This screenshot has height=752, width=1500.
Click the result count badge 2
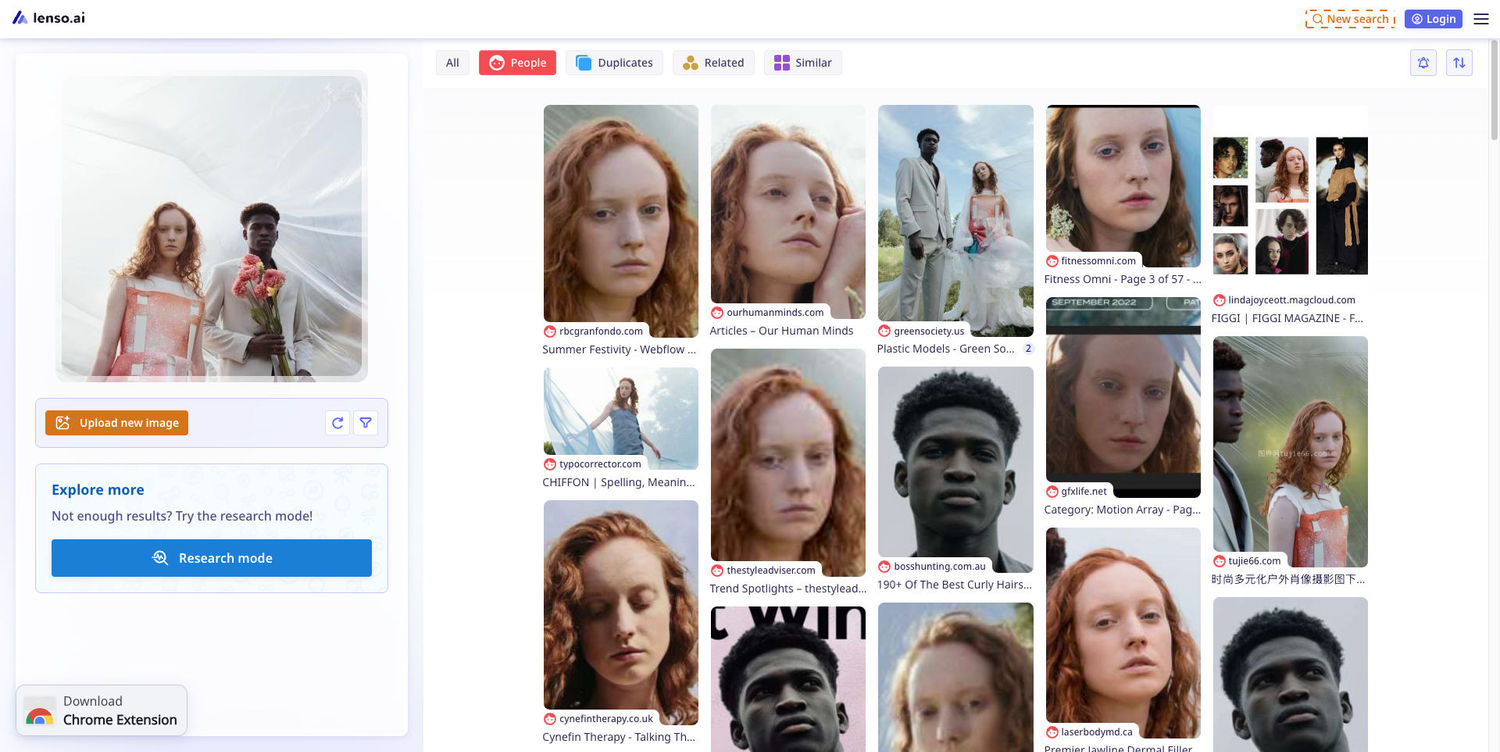[x=1027, y=349]
